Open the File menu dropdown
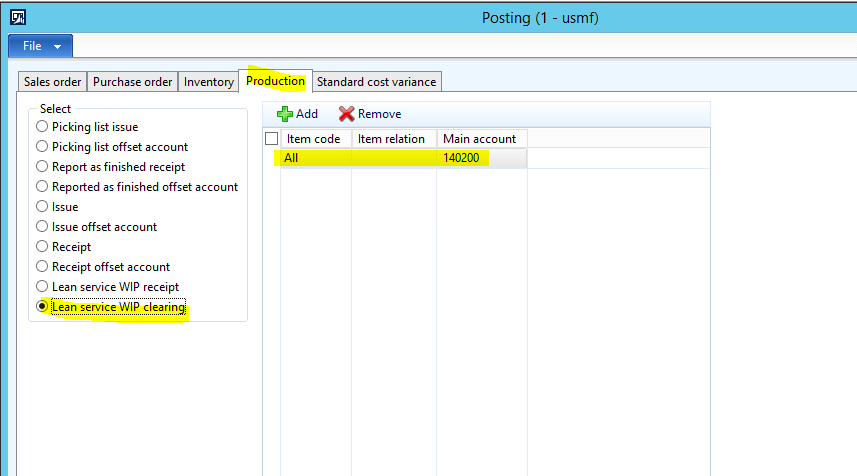This screenshot has width=857, height=476. click(40, 46)
